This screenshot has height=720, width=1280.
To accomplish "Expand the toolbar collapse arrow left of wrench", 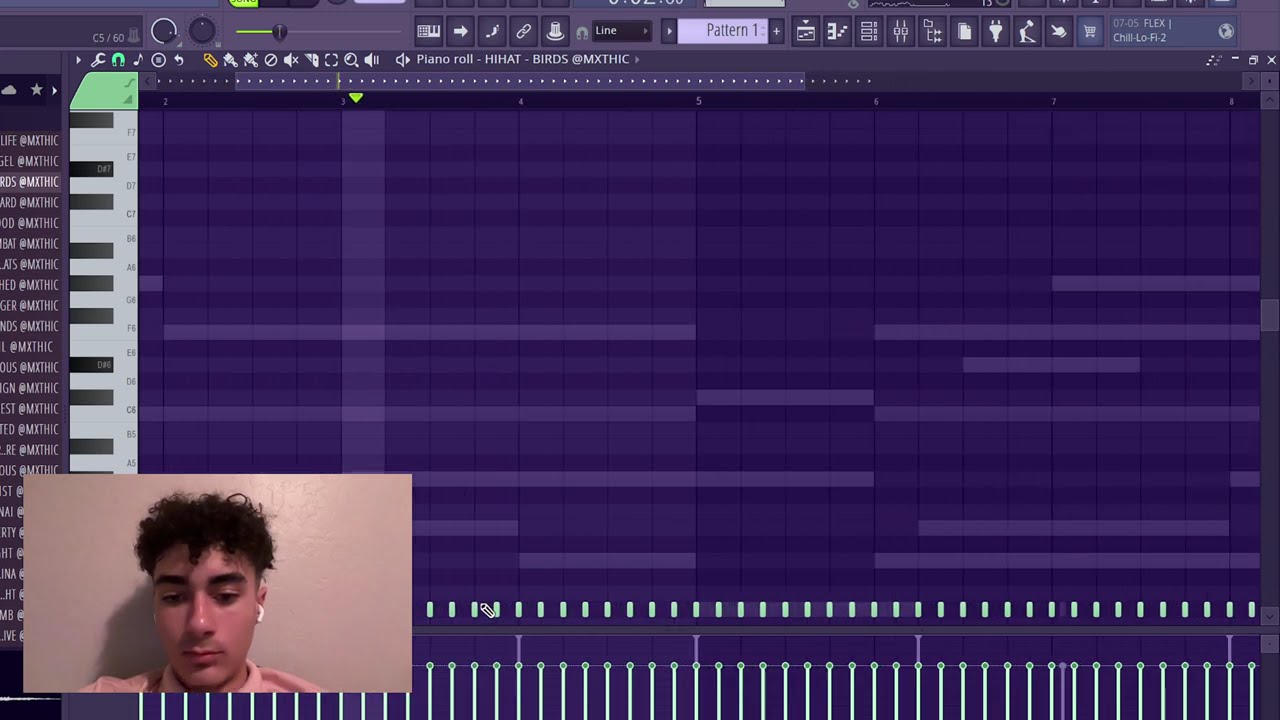I will tap(78, 60).
